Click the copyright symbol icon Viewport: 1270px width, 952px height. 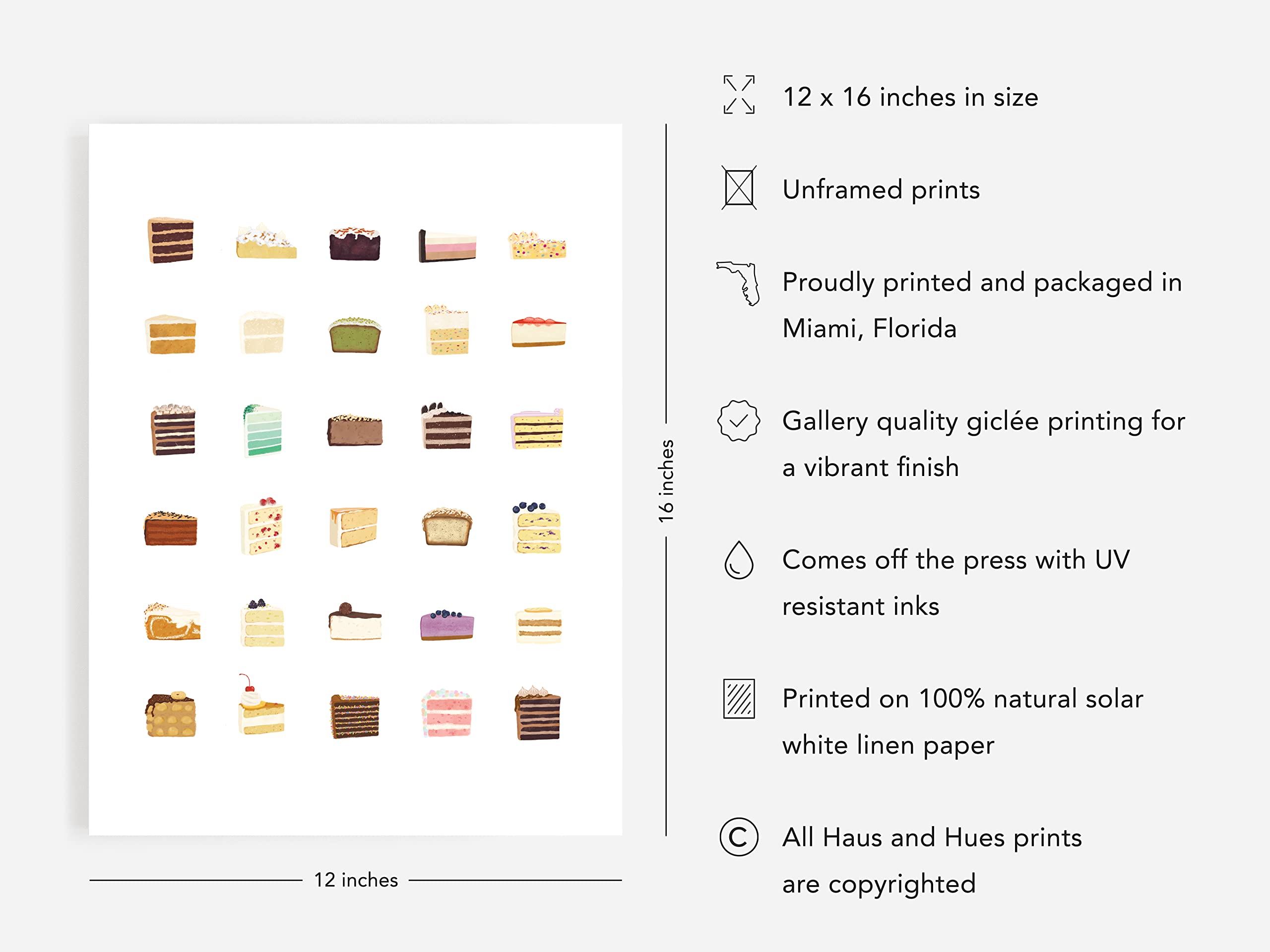click(738, 836)
